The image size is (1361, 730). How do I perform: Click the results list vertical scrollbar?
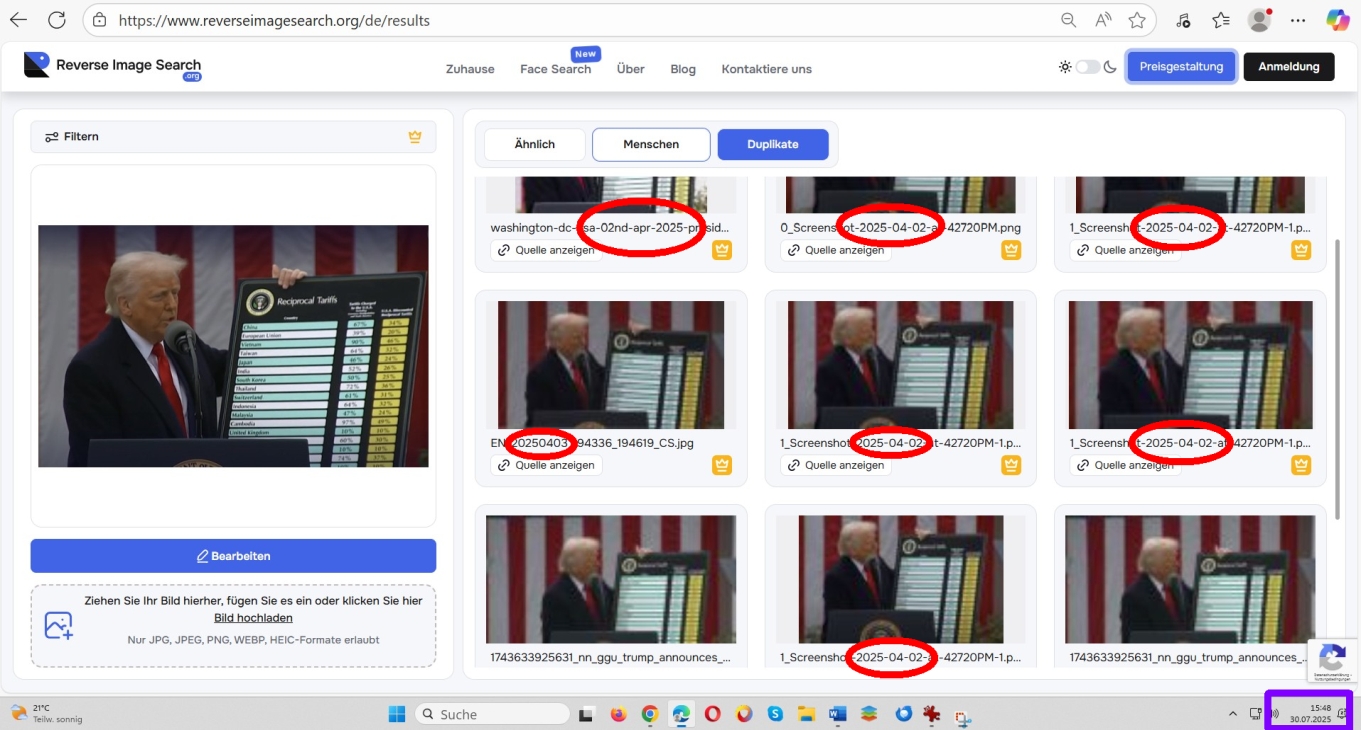coord(1338,380)
